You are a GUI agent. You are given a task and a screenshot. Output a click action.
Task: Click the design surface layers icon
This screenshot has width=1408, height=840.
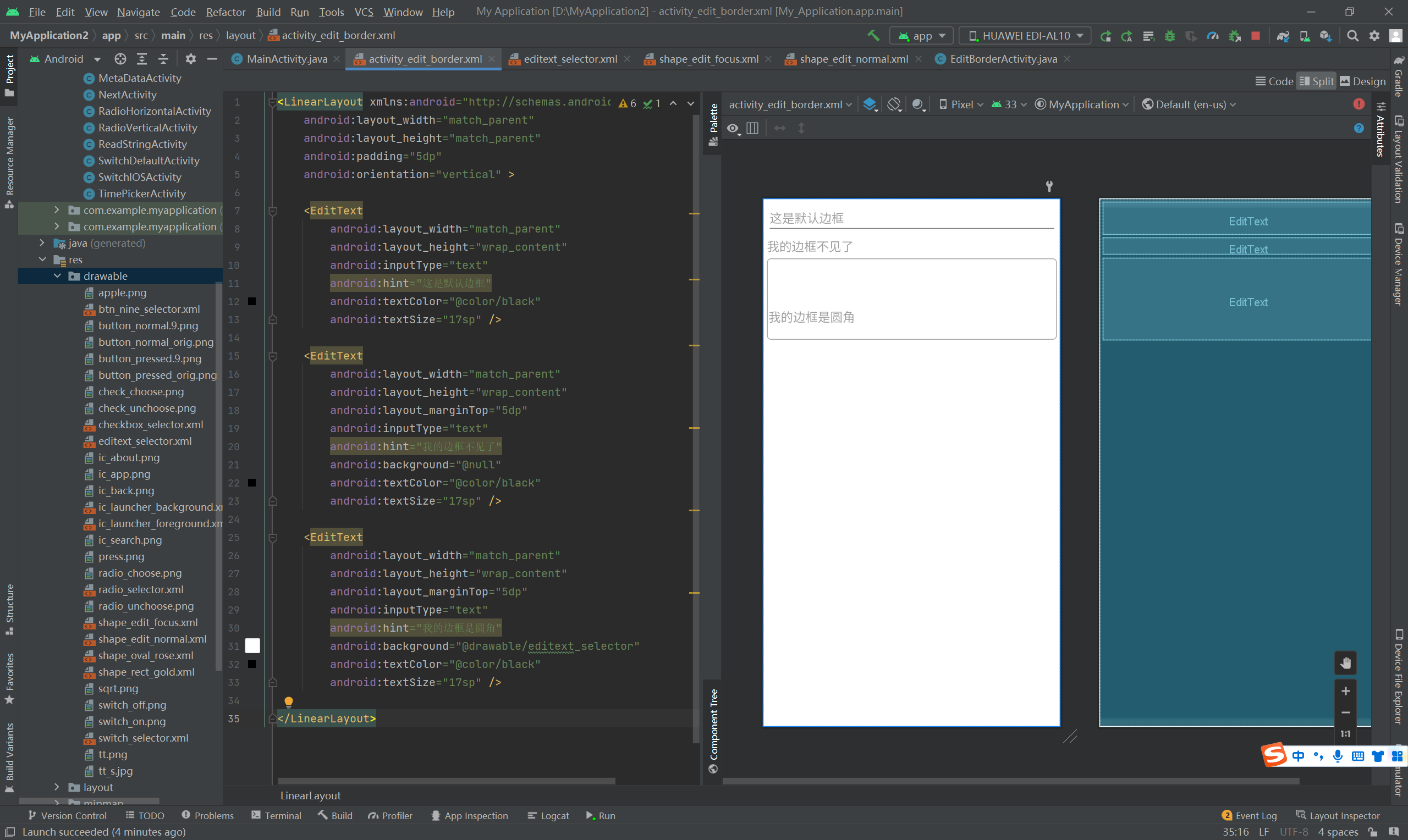[869, 104]
